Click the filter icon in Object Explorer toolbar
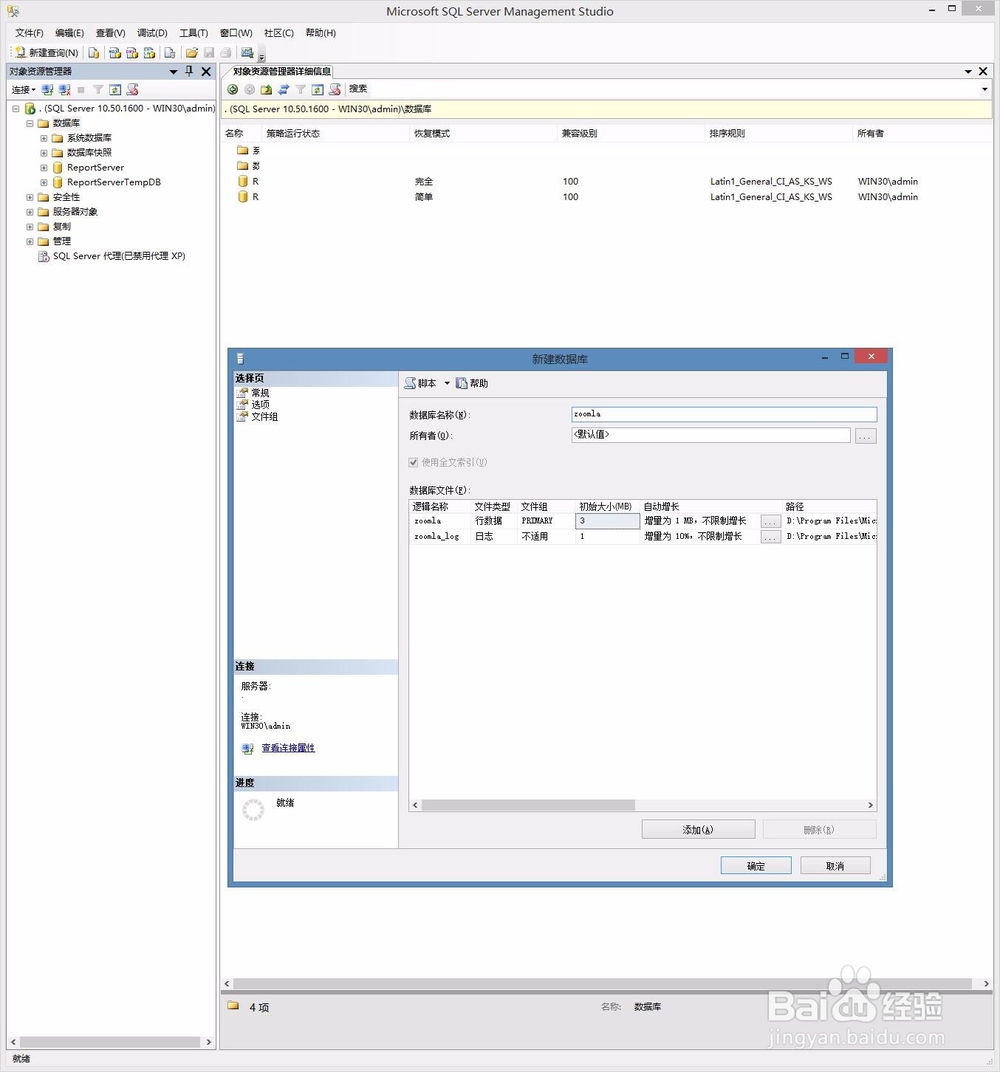The image size is (1000, 1072). coord(98,90)
